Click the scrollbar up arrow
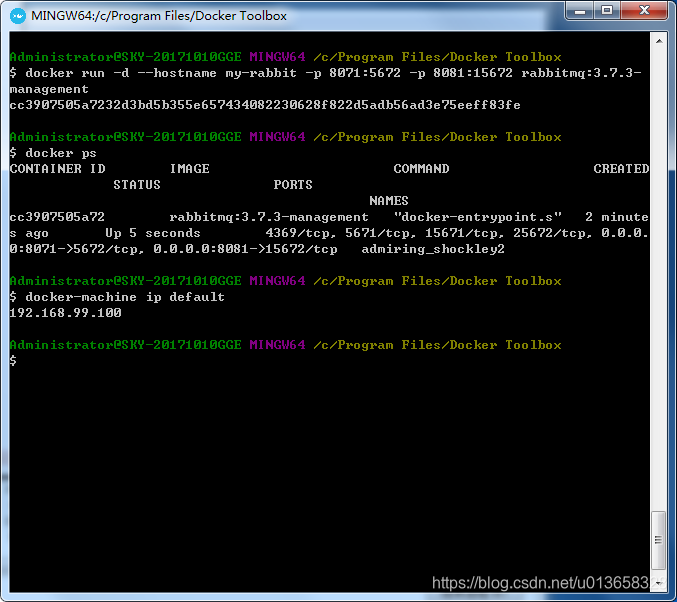The width and height of the screenshot is (677, 602). (x=659, y=41)
